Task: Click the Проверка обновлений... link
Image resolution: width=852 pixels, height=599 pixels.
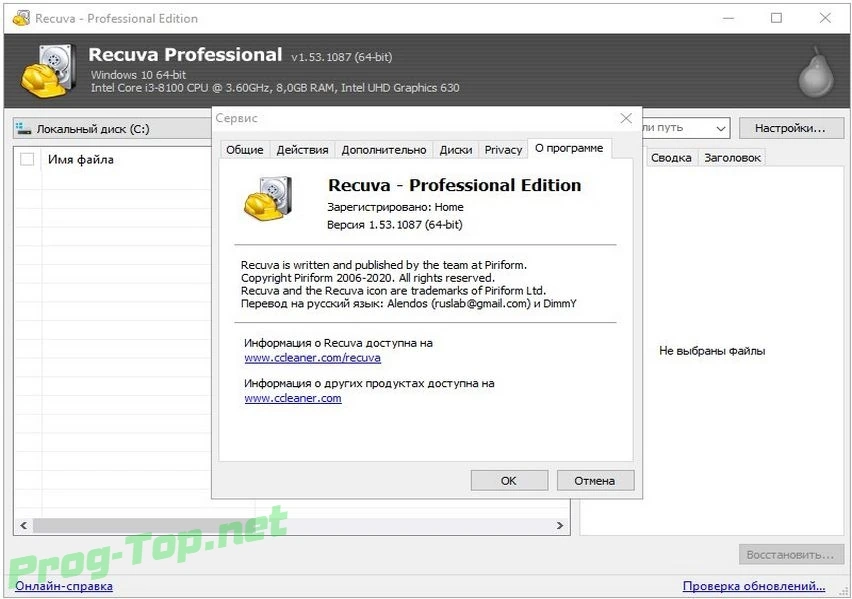Action: [754, 586]
